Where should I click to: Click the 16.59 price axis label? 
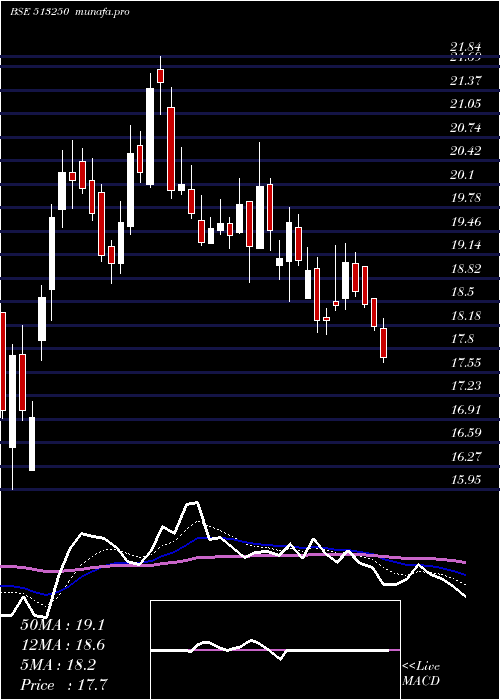(x=465, y=433)
